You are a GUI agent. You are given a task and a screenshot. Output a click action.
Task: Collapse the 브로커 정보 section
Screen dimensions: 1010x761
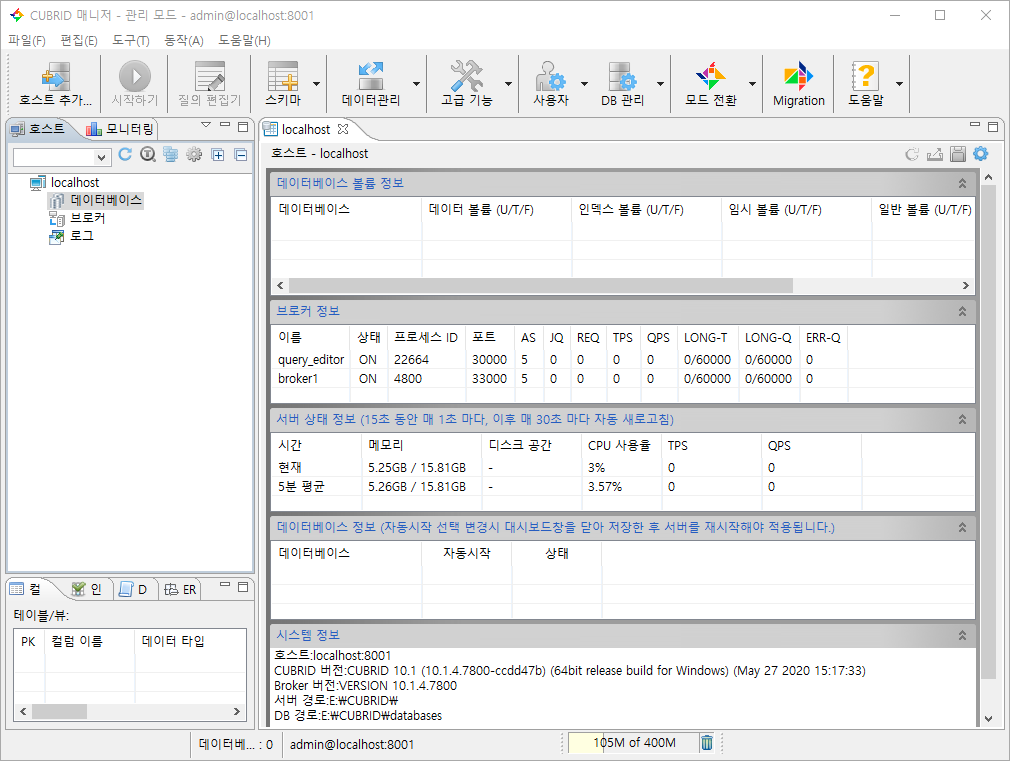962,312
